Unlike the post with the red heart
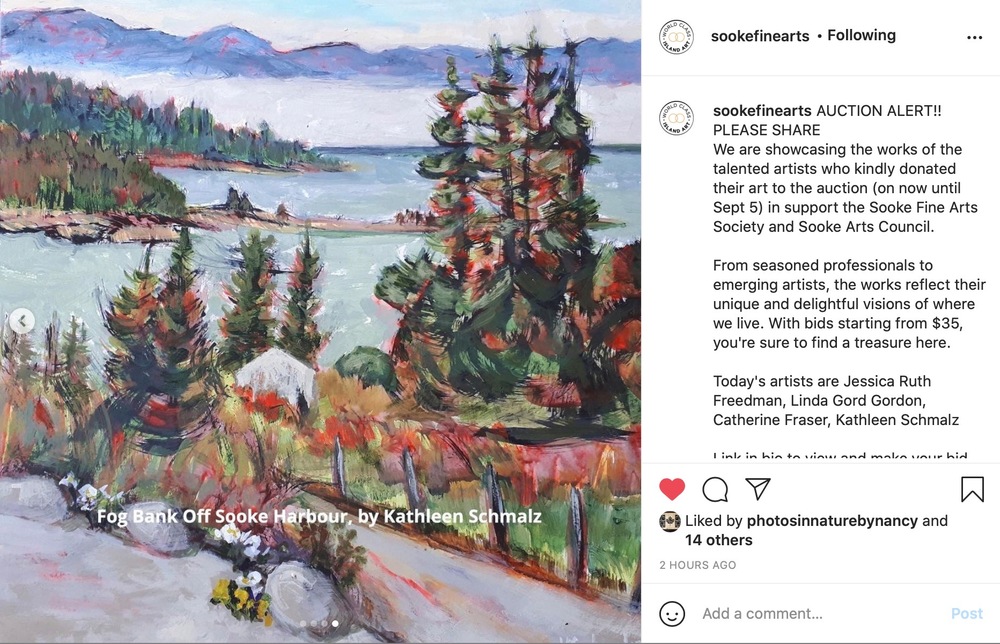Image resolution: width=1000 pixels, height=644 pixels. pyautogui.click(x=672, y=489)
